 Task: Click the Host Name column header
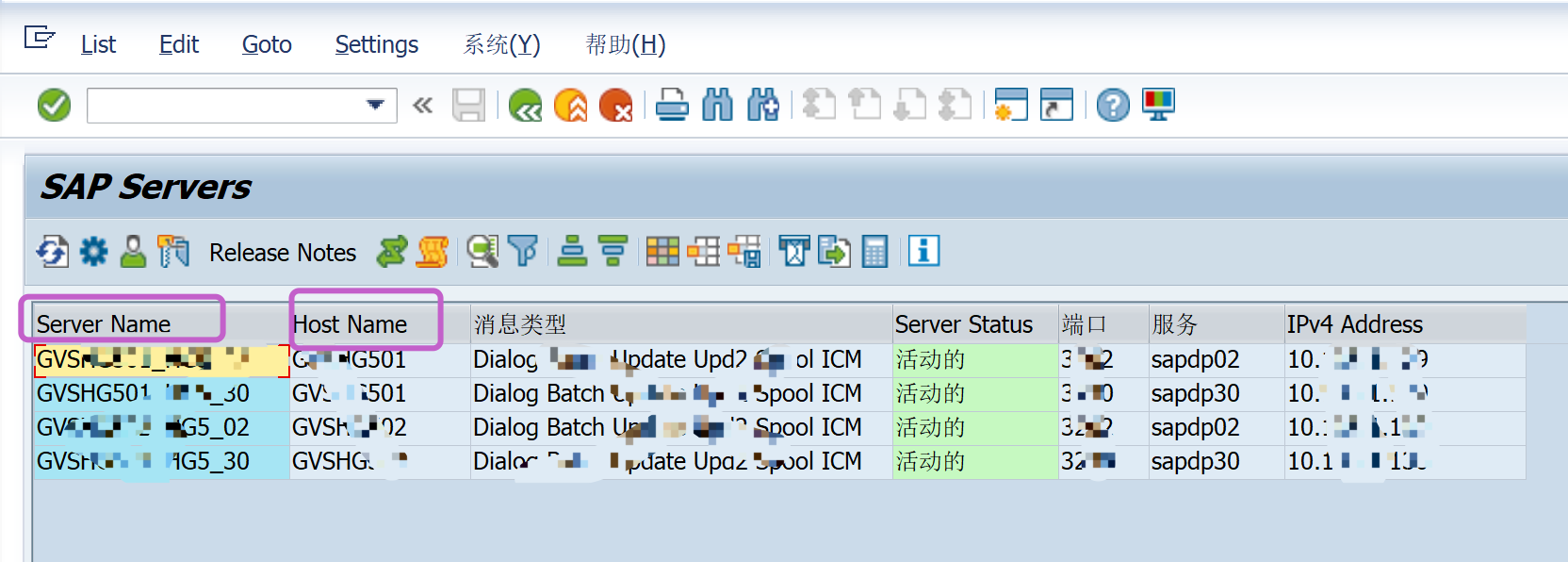click(380, 324)
